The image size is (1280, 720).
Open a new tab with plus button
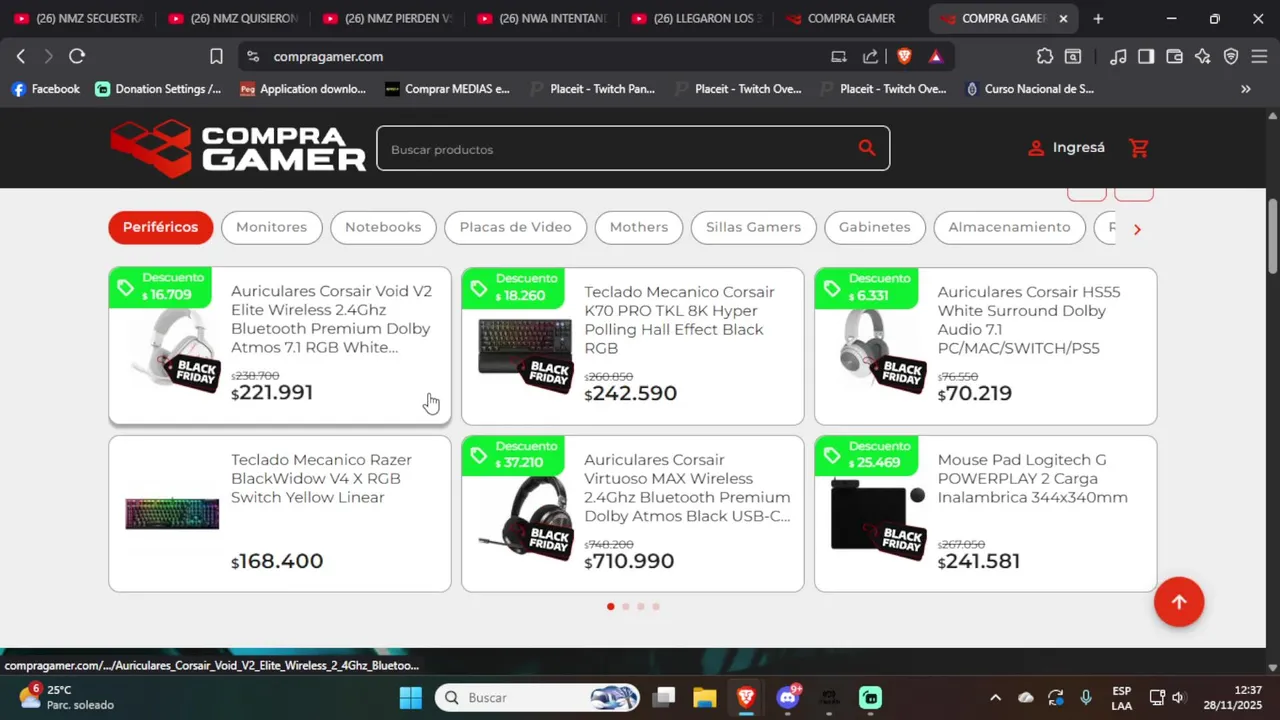(x=1098, y=19)
